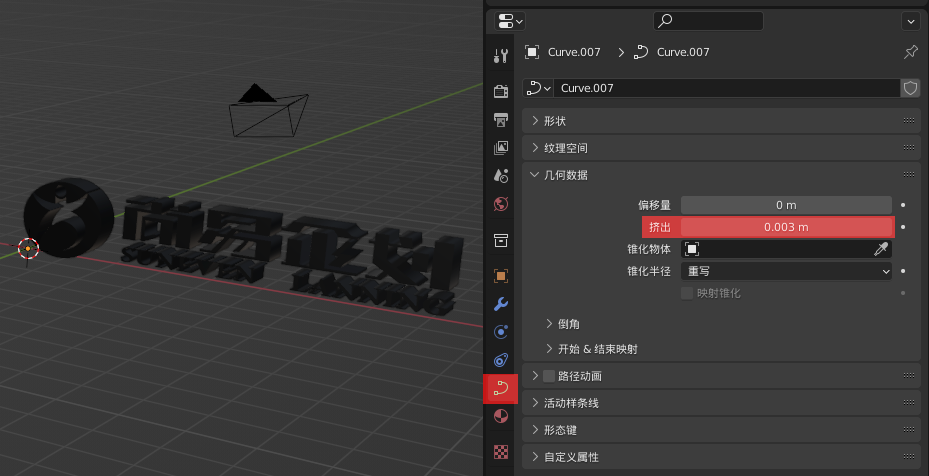929x476 pixels.
Task: Click the properties search box
Action: 708,20
